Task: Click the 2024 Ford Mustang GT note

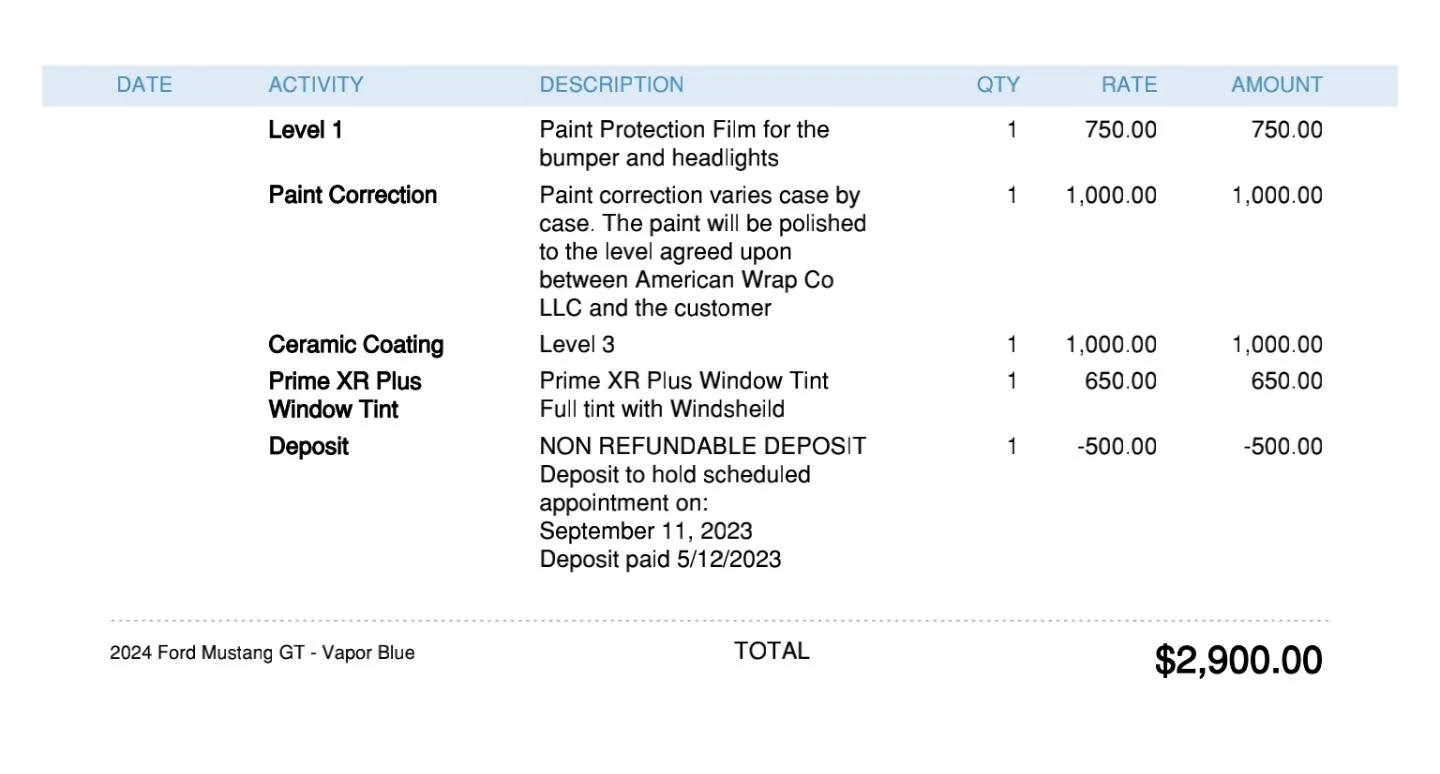Action: (262, 653)
